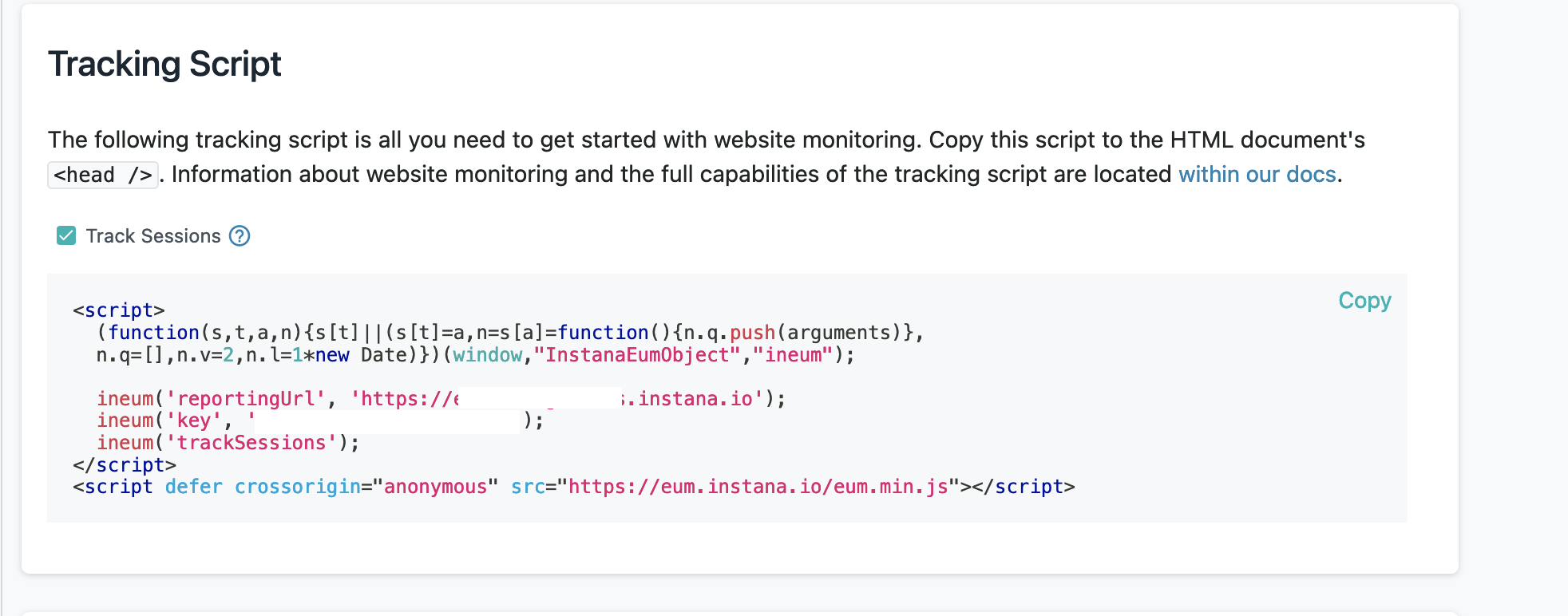The width and height of the screenshot is (1568, 616).
Task: Click the Tracking Script heading
Action: coord(164,64)
